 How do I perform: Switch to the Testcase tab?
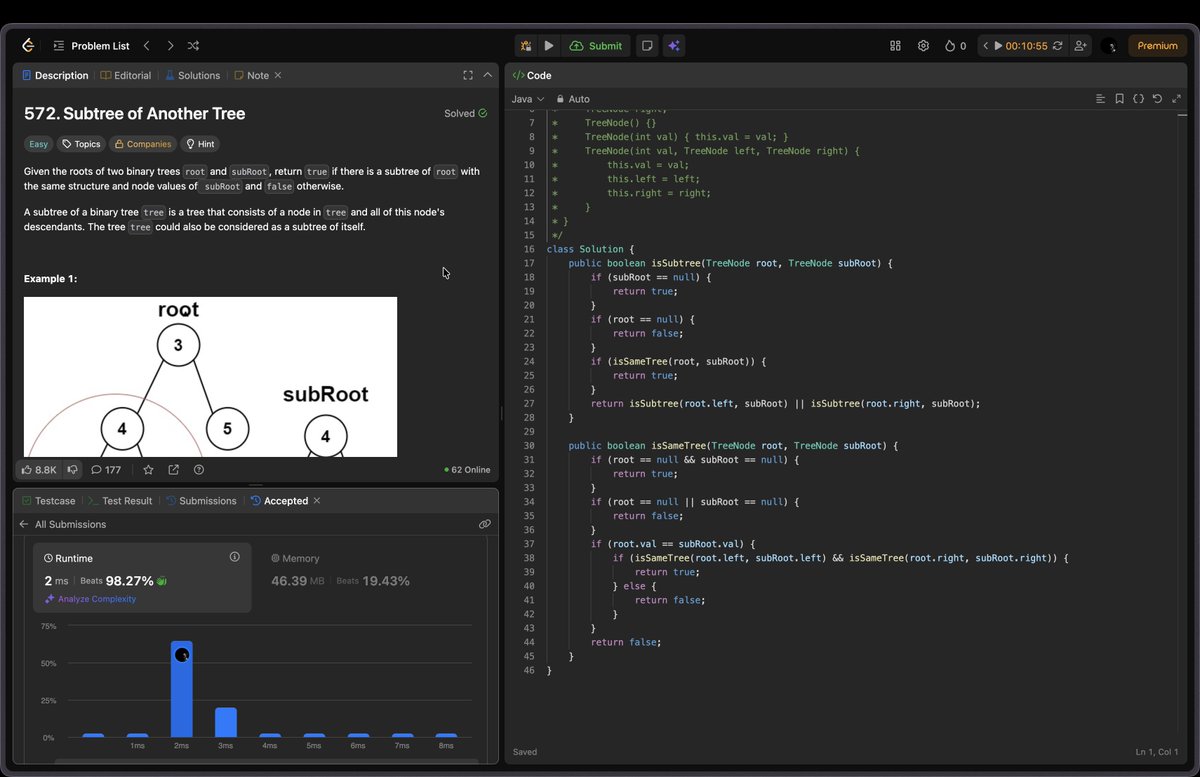[x=48, y=500]
